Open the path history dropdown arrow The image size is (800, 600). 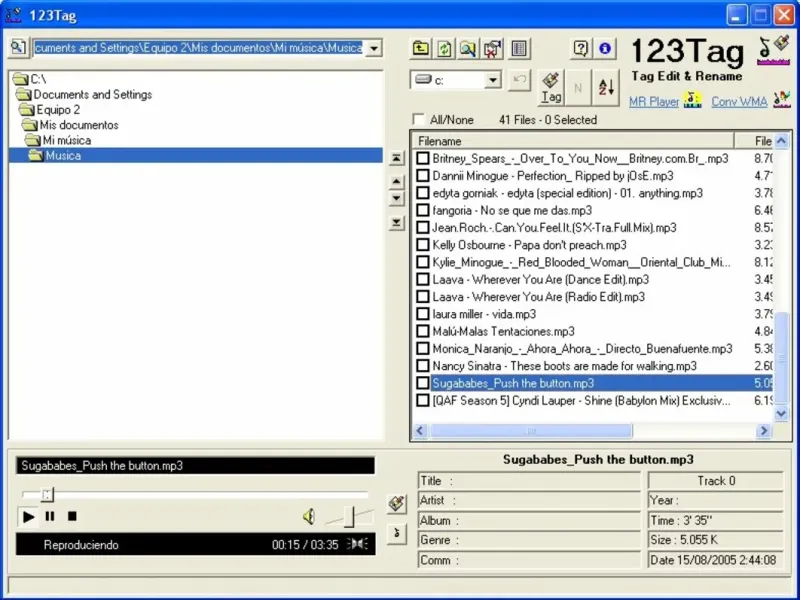pos(374,48)
